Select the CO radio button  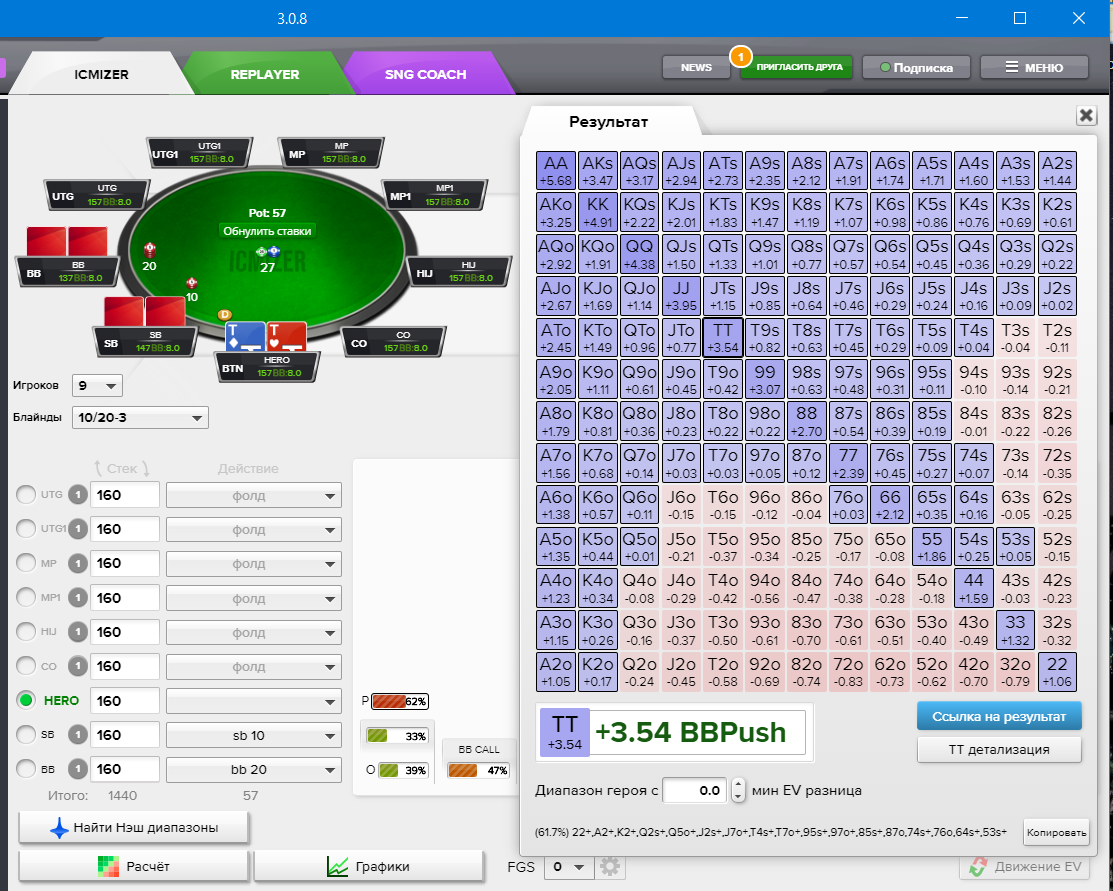coord(26,666)
